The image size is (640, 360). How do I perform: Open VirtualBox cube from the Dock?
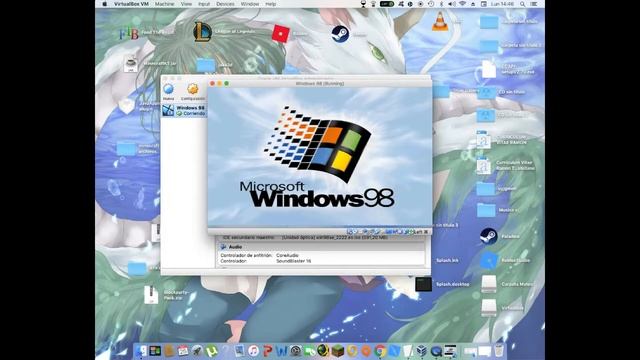pos(422,351)
